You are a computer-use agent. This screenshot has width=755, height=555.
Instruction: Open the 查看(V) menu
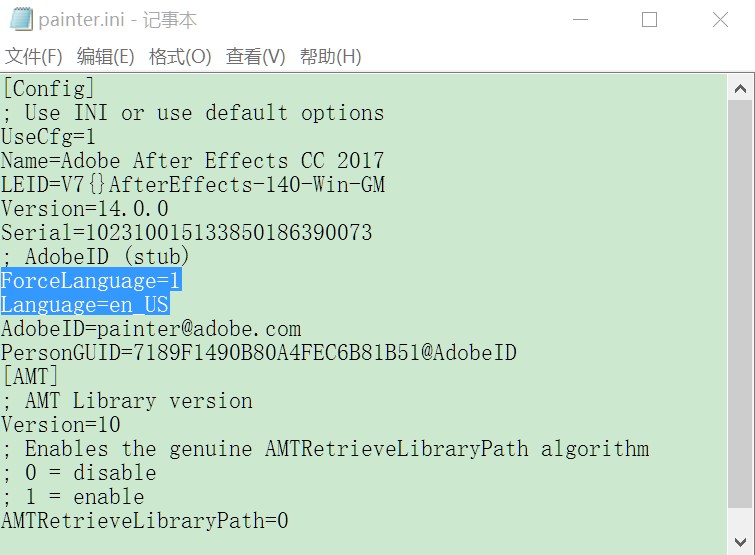pyautogui.click(x=256, y=57)
